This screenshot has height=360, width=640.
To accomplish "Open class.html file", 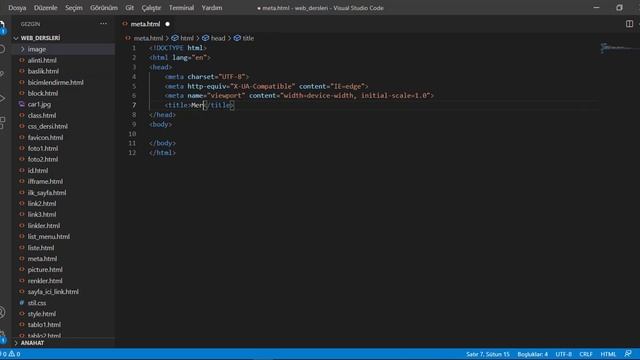I will click(42, 115).
